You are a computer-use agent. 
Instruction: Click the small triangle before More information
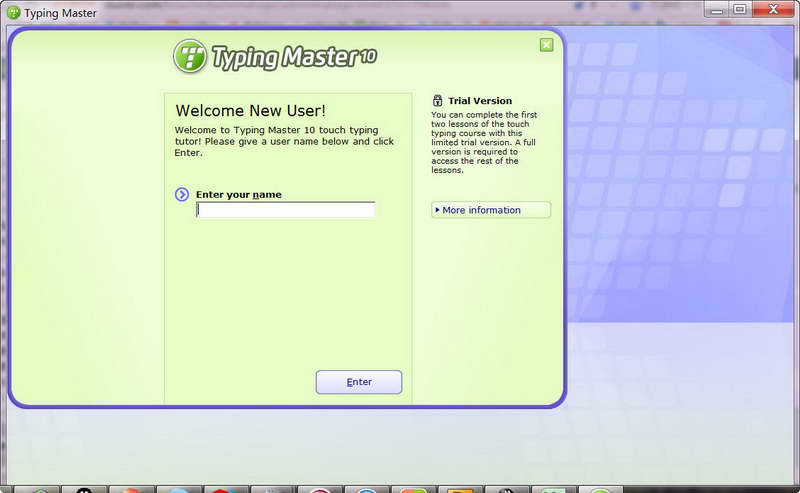(x=437, y=210)
